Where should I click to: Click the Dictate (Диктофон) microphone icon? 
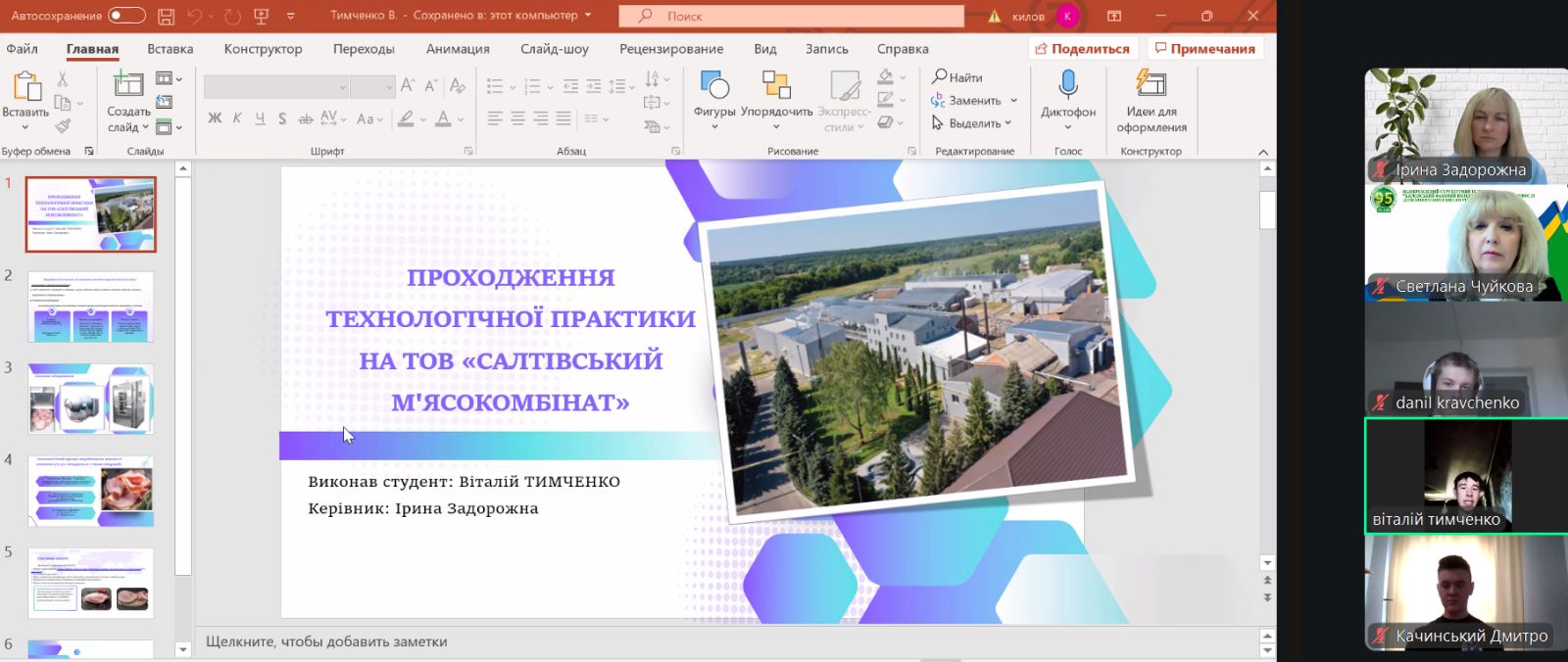tap(1068, 85)
